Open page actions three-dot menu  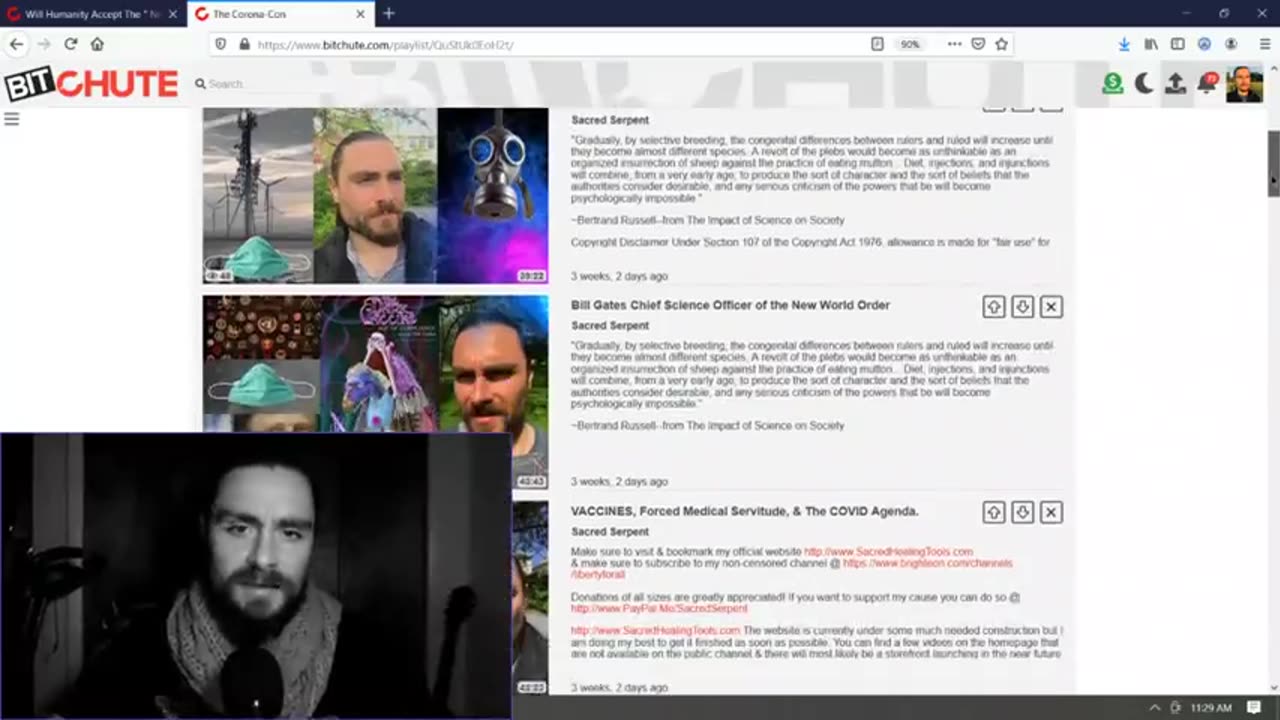point(954,44)
